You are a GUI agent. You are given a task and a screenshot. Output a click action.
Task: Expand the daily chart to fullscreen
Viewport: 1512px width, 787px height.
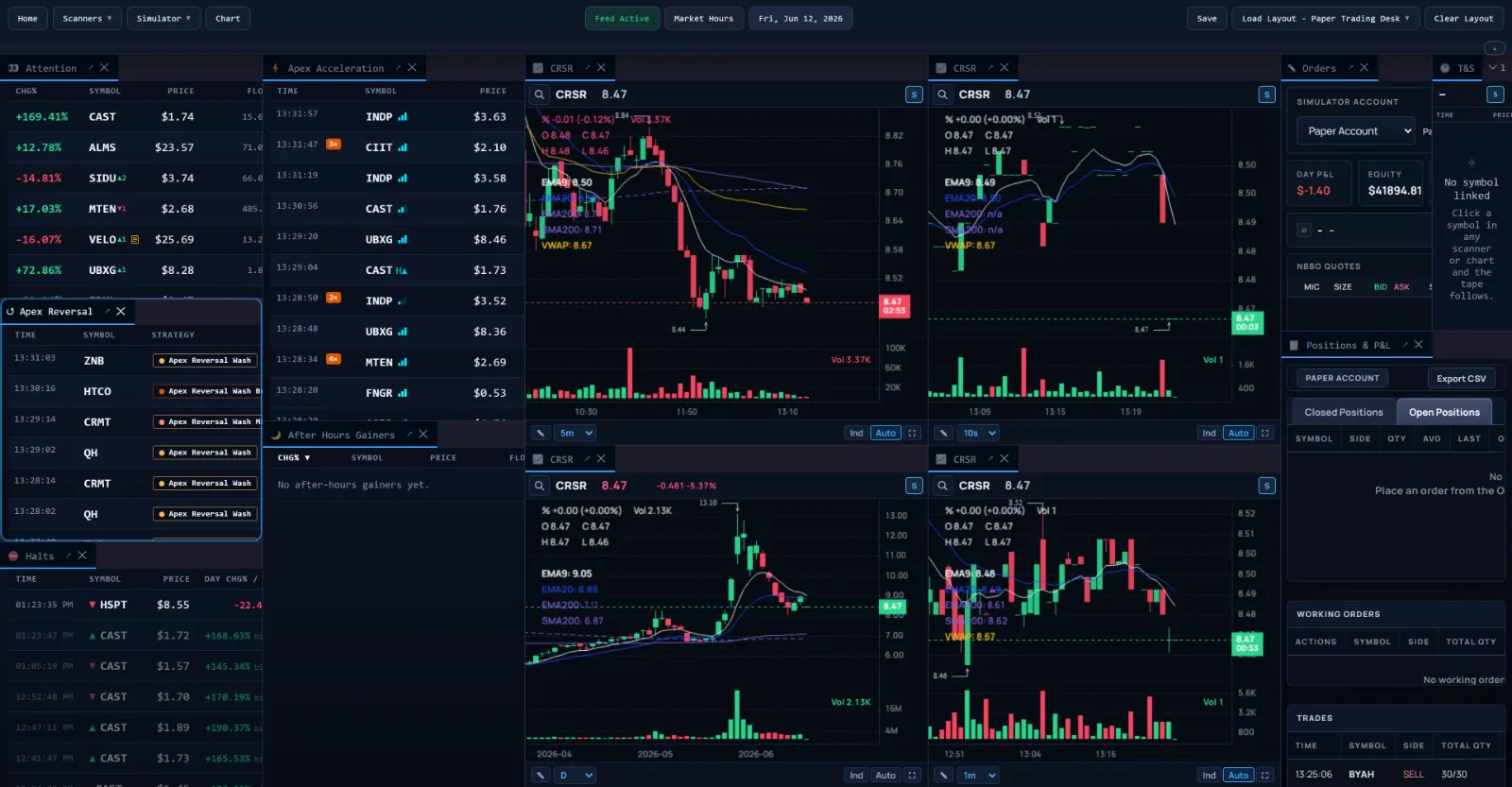tap(912, 775)
